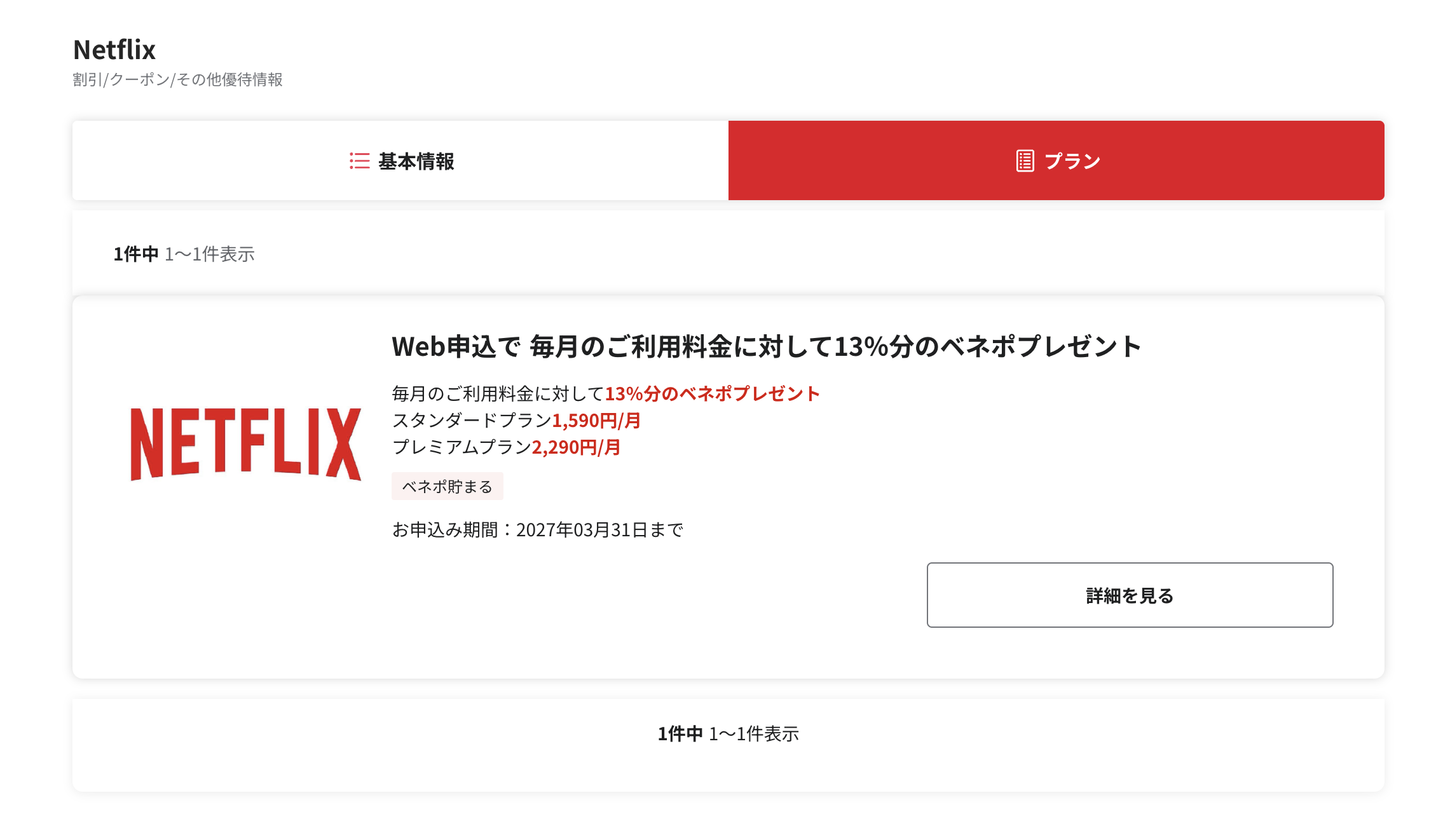
Task: Click the document icon on the プラン tab
Action: coord(1025,161)
